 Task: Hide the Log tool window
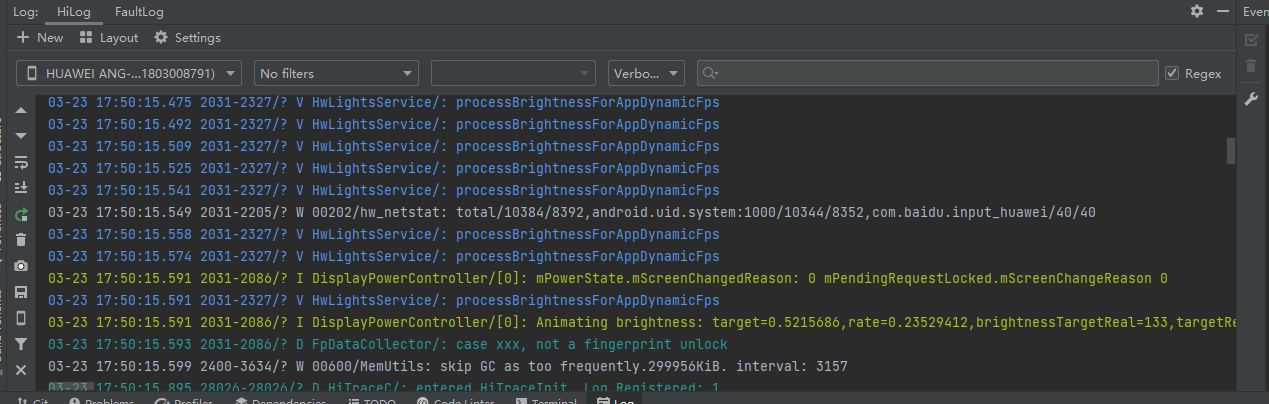(1222, 11)
